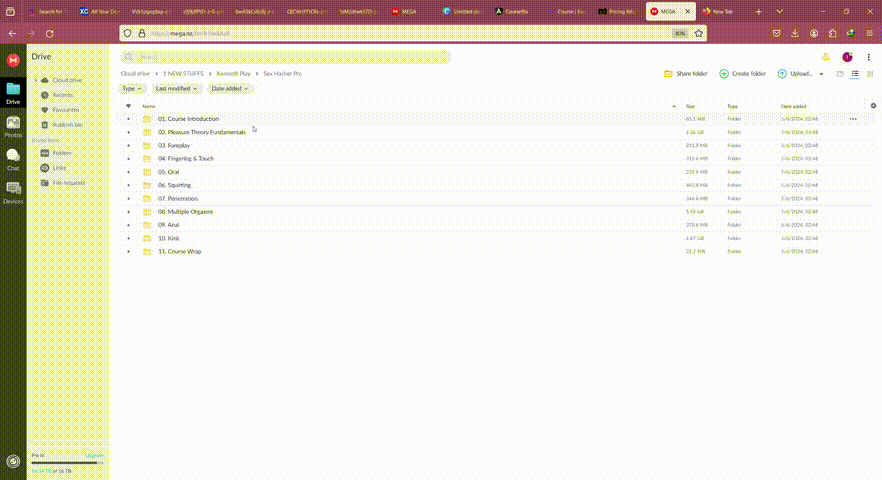Open a new browser tab with plus
Viewport: 882px width, 480px height.
click(x=758, y=11)
